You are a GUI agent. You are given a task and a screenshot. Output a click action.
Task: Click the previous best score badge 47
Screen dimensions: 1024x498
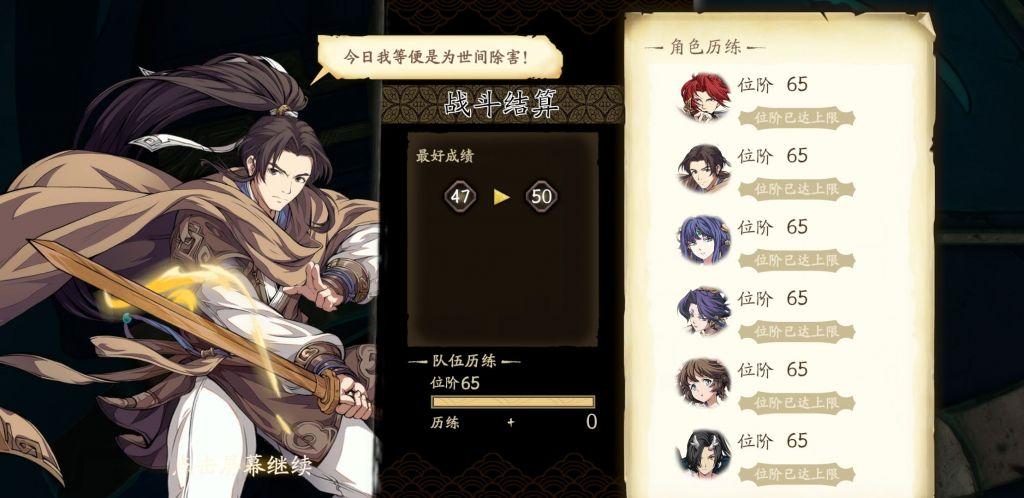(460, 196)
